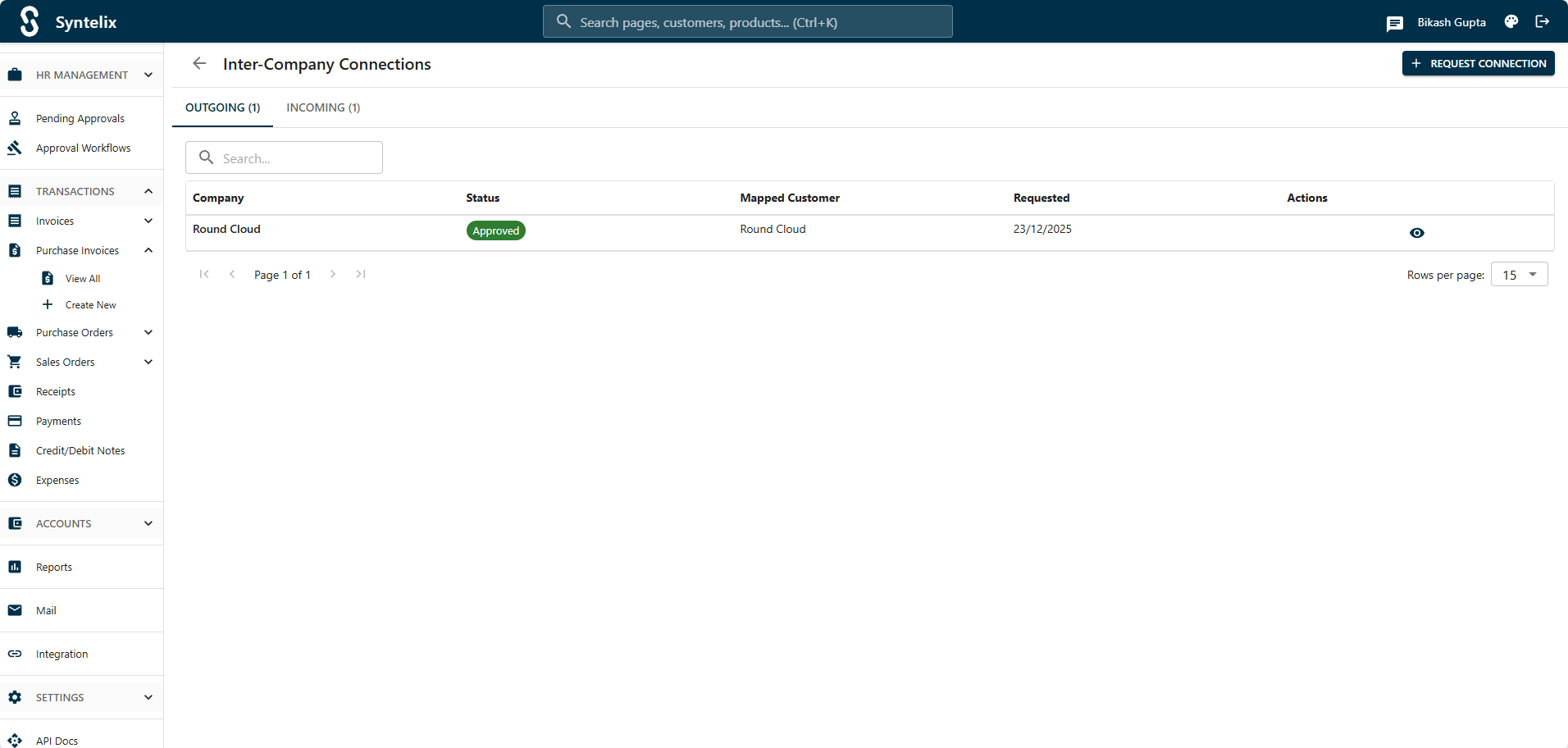The image size is (1568, 748).
Task: Select the Expenses icon
Action: point(15,480)
